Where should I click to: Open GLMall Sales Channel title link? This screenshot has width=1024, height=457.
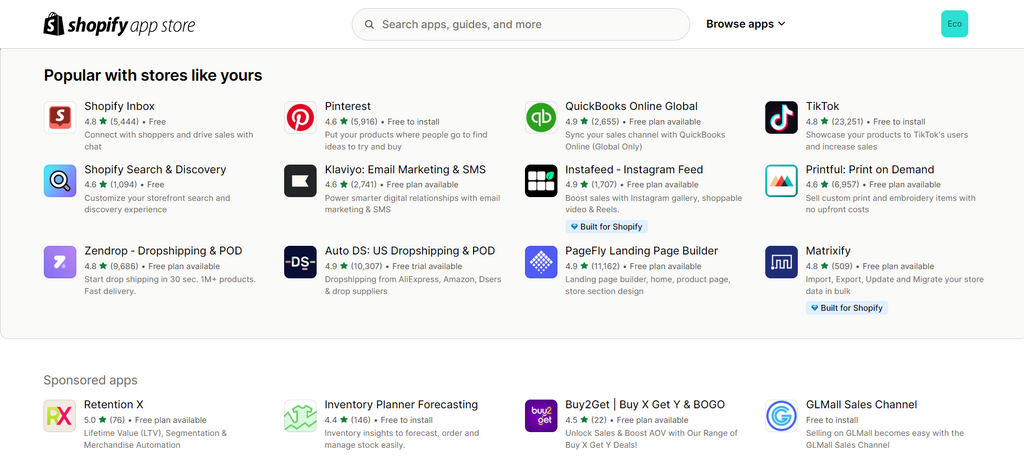861,405
